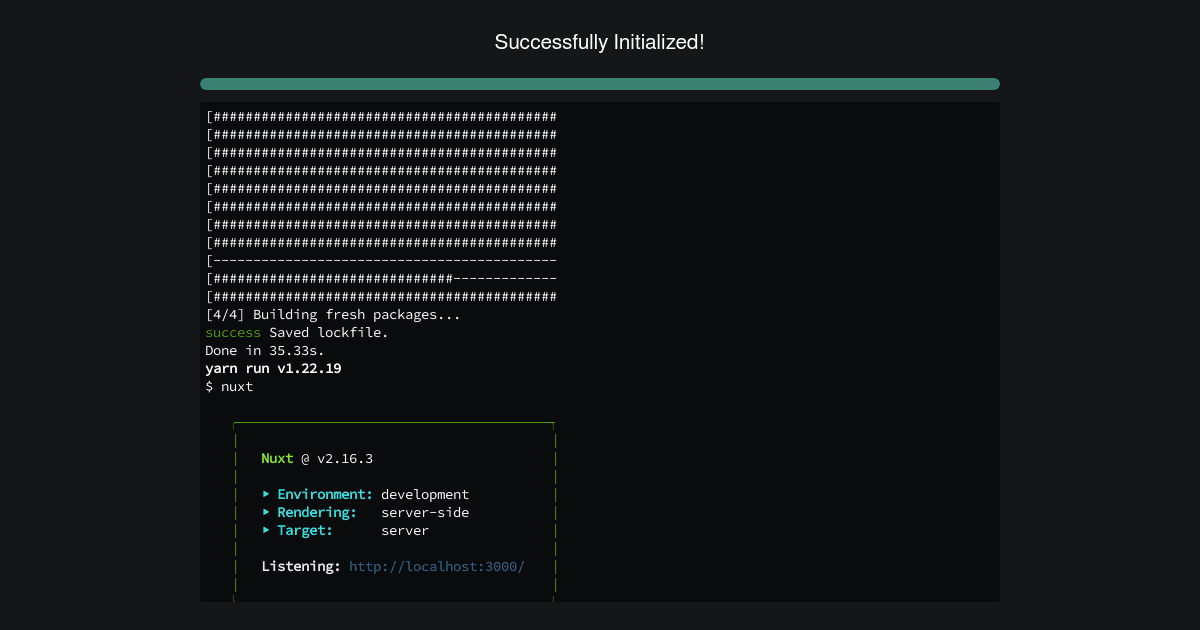Select the Target arrow indicator
The height and width of the screenshot is (630, 1200).
click(265, 530)
